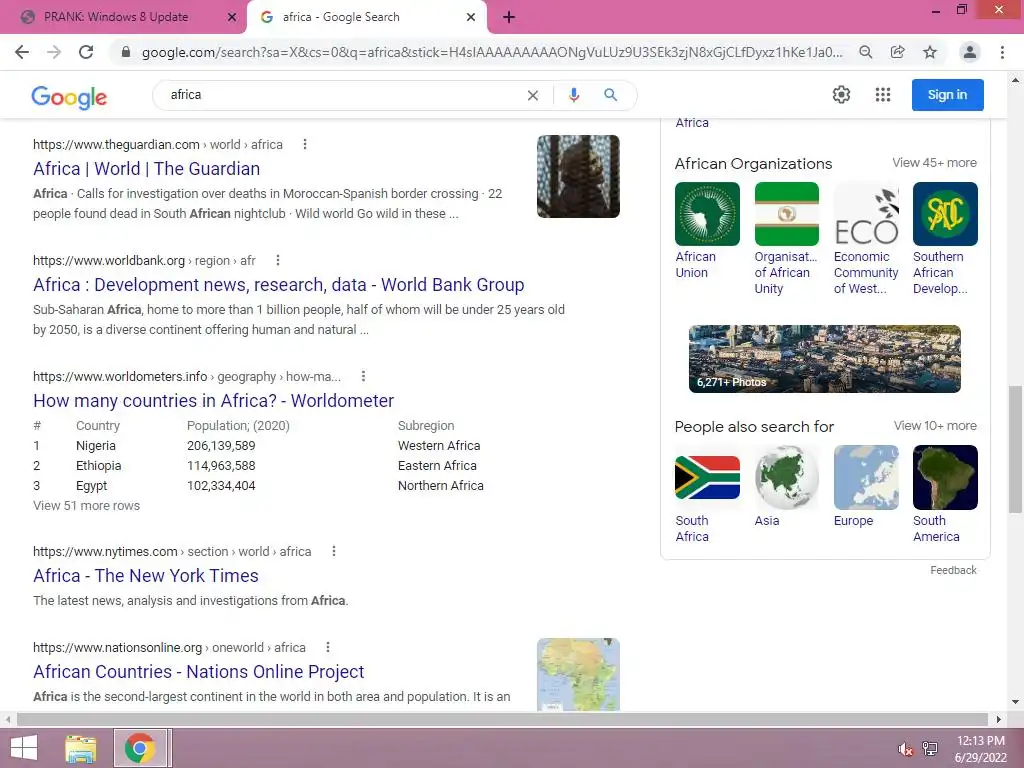Open the zoom magnifier icon in address bar
The image size is (1024, 768).
865,52
